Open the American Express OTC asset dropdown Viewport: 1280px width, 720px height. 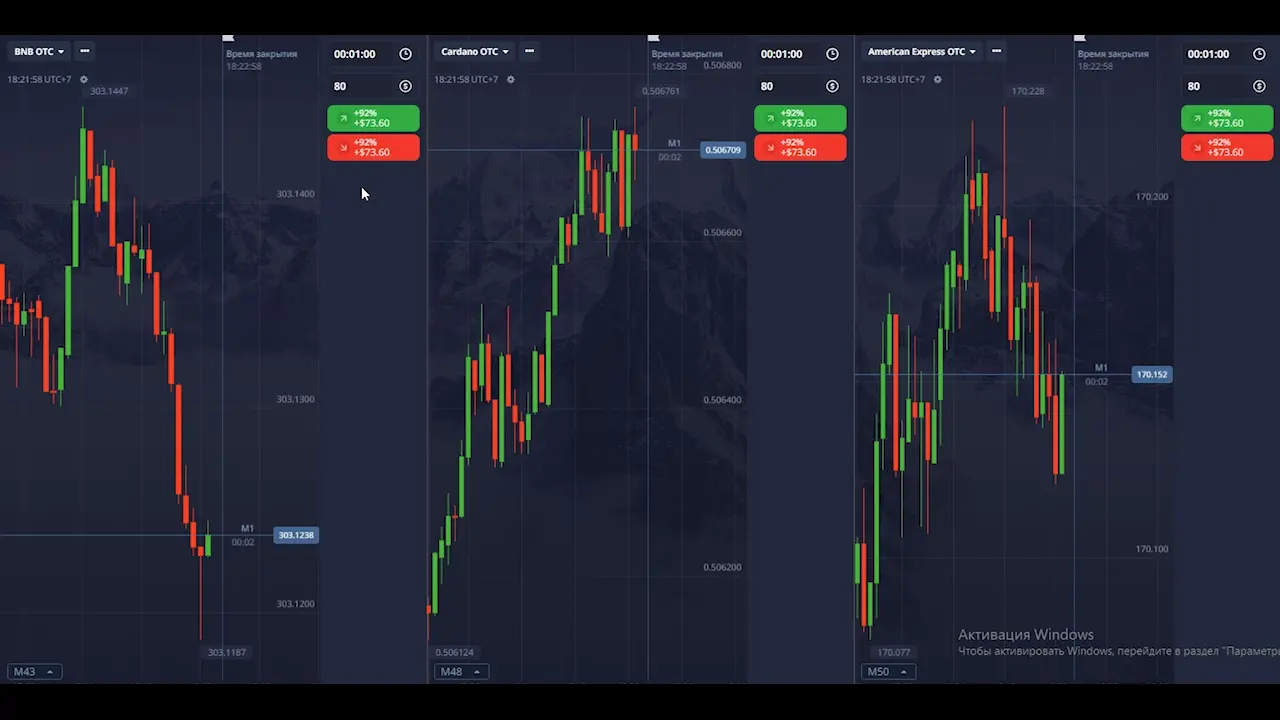pos(921,51)
